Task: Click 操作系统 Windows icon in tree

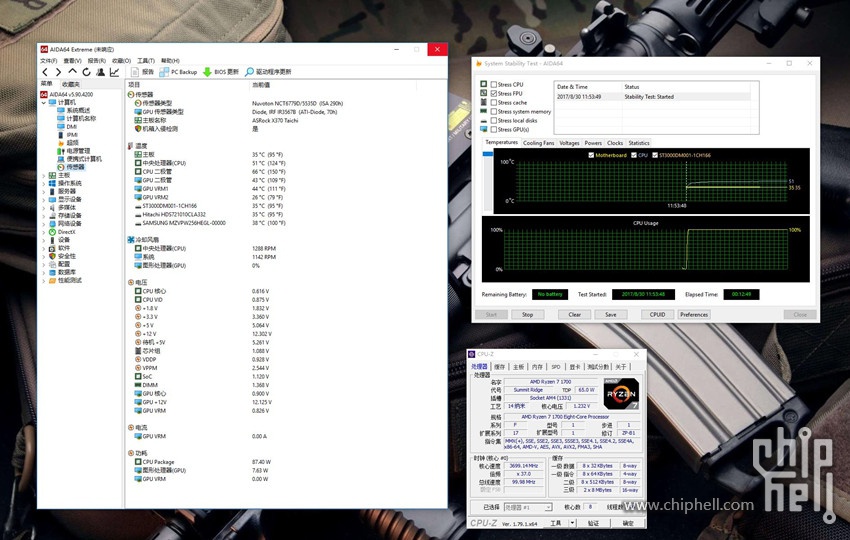Action: pyautogui.click(x=53, y=183)
